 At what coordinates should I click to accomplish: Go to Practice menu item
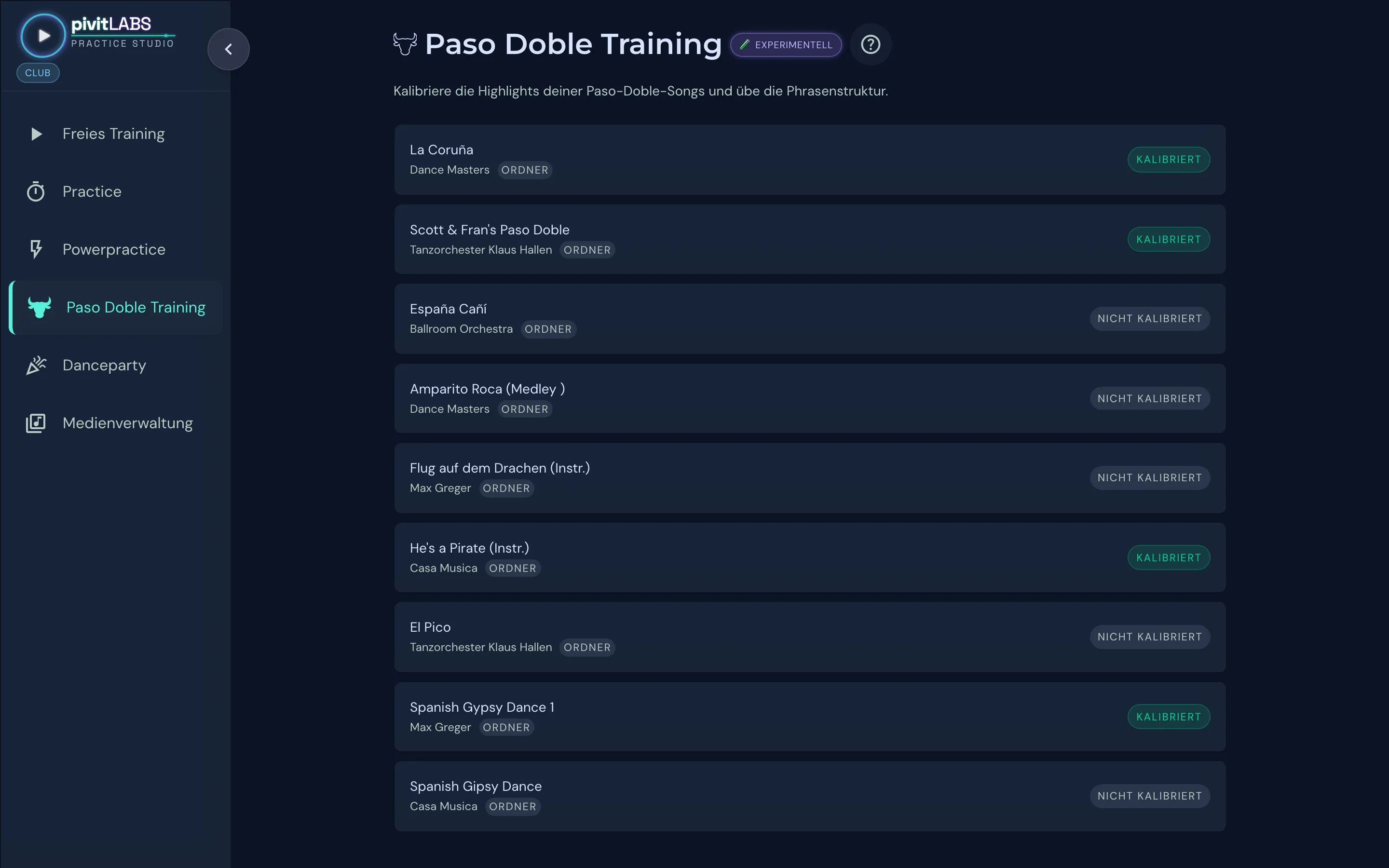pyautogui.click(x=92, y=192)
